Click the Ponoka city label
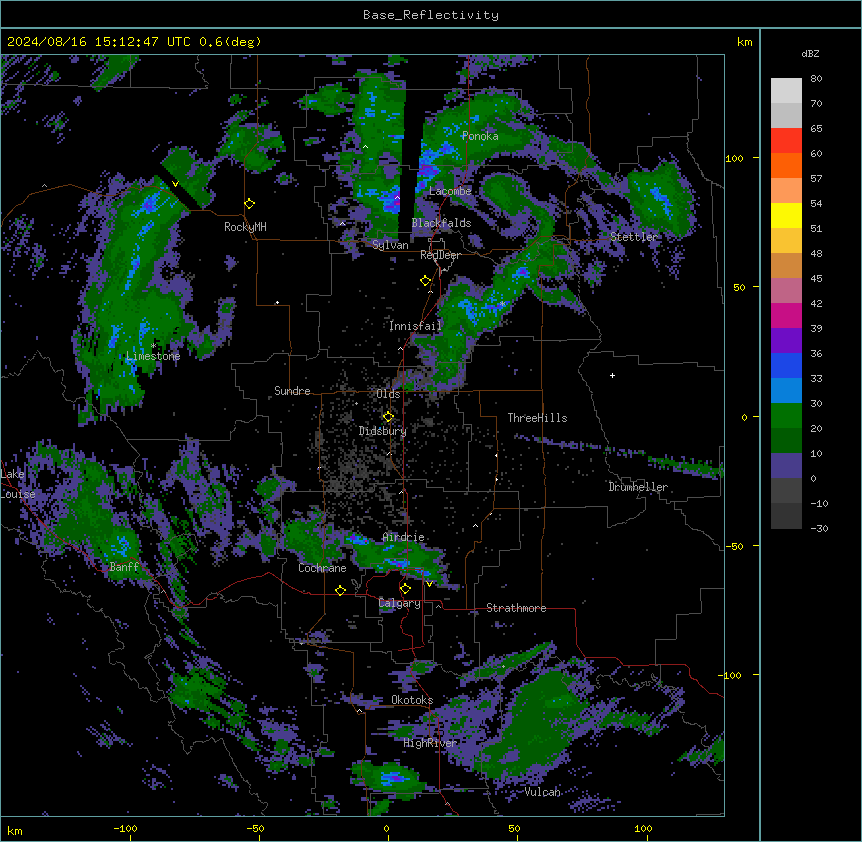Screen dimensions: 862x842 (480, 136)
